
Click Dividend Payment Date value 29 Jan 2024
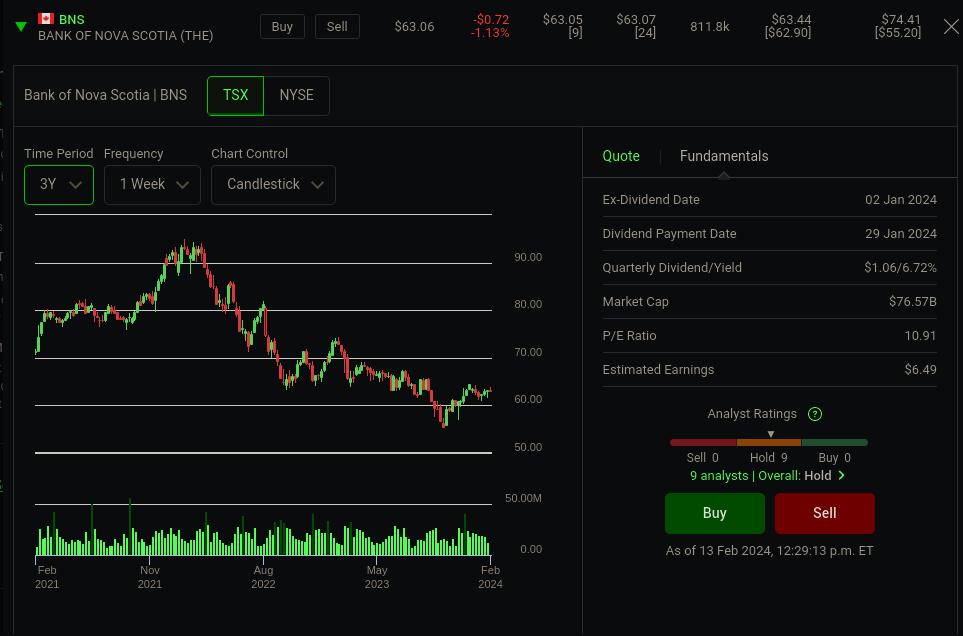point(900,233)
